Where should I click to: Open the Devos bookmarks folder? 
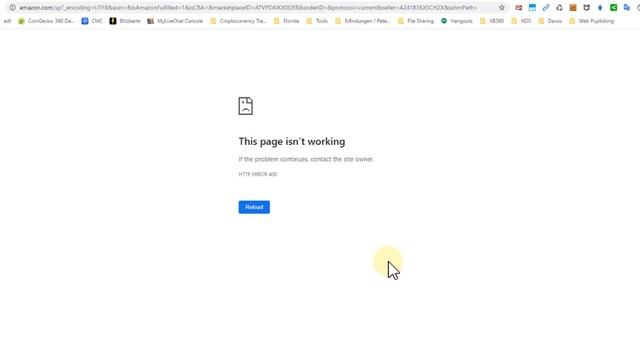(x=550, y=21)
